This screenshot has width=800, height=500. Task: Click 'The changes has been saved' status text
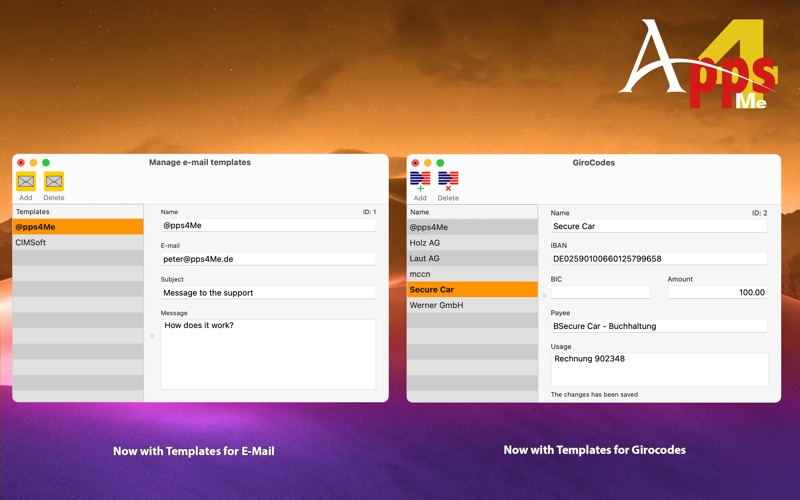click(594, 394)
